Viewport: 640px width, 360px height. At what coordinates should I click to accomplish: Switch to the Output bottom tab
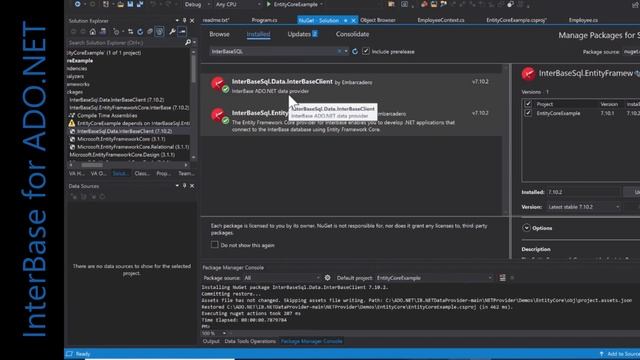click(211, 341)
